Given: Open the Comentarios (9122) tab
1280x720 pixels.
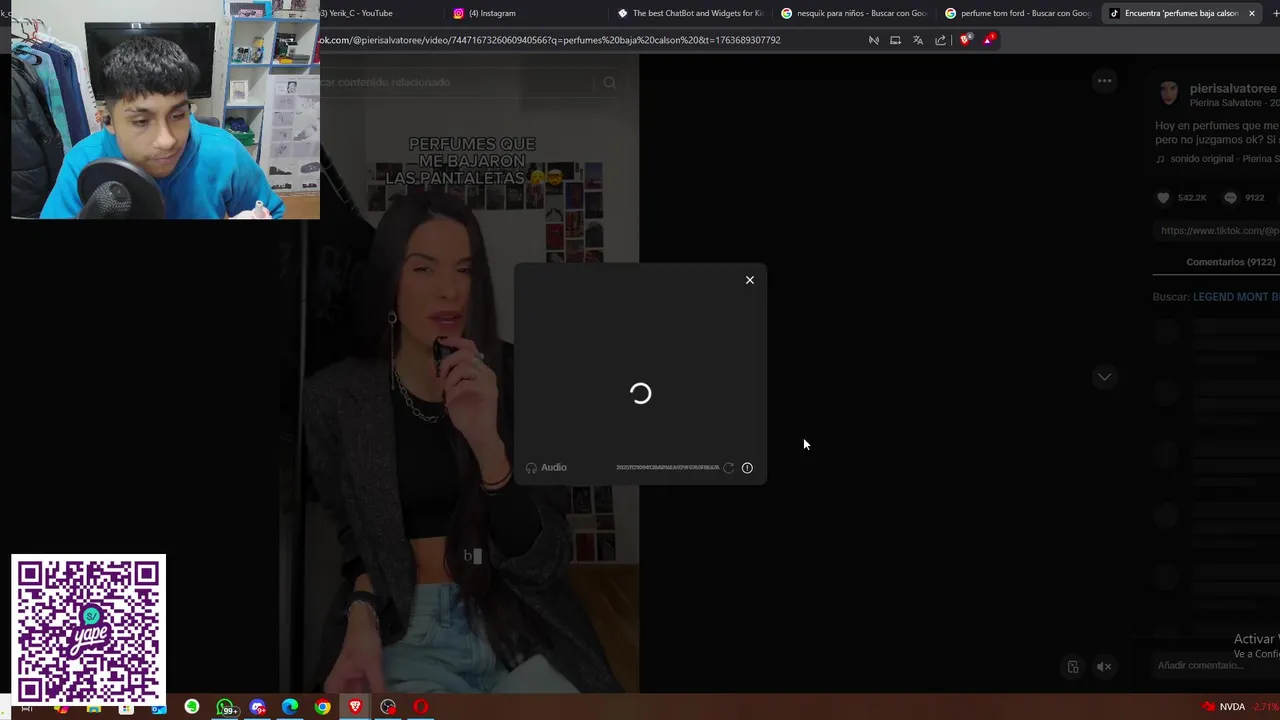Looking at the screenshot, I should (1230, 262).
